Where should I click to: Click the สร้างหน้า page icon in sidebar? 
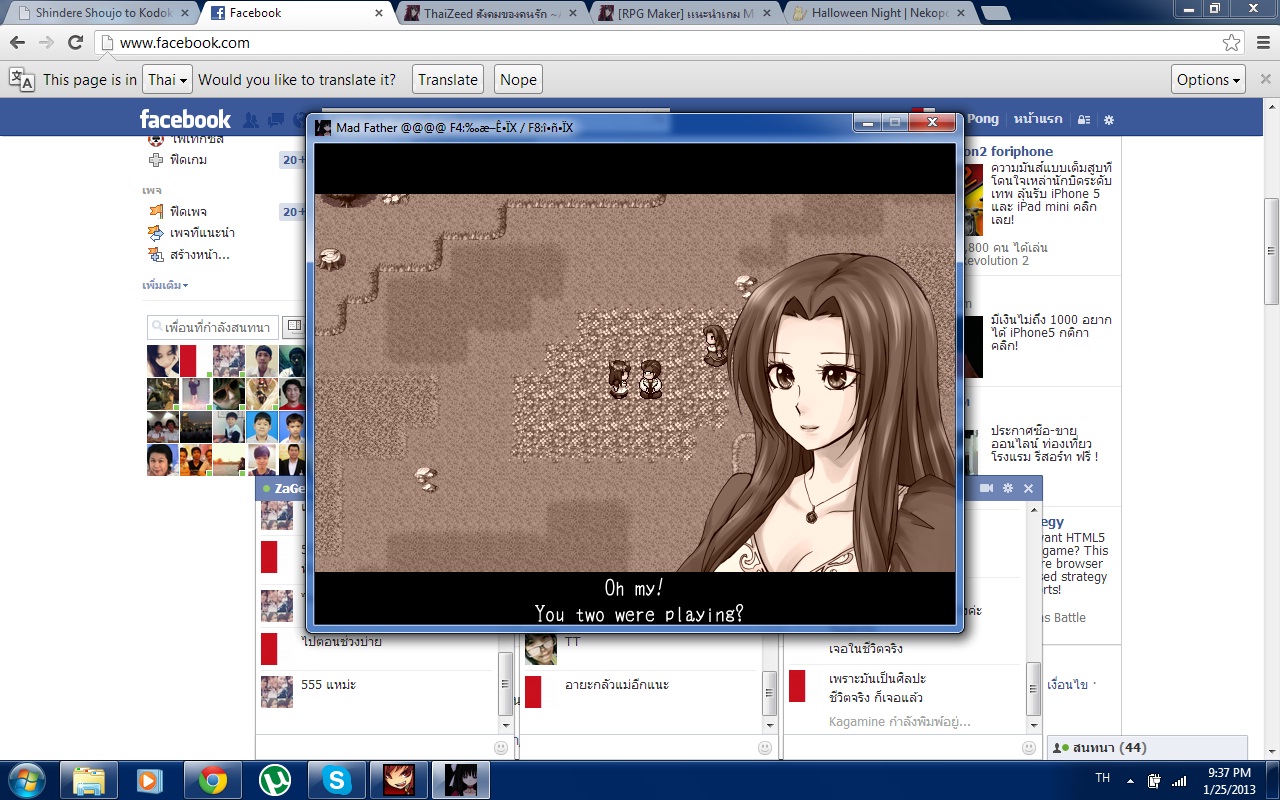155,255
